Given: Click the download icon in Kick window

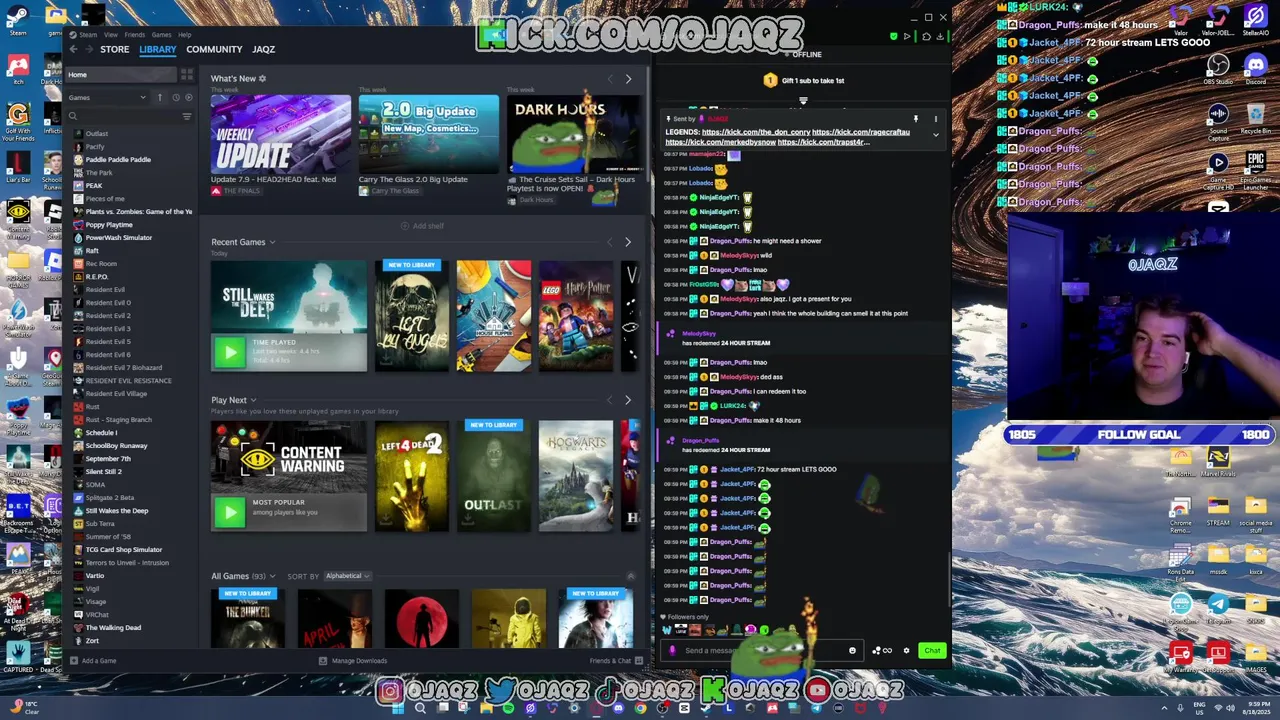Looking at the screenshot, I should pyautogui.click(x=941, y=37).
